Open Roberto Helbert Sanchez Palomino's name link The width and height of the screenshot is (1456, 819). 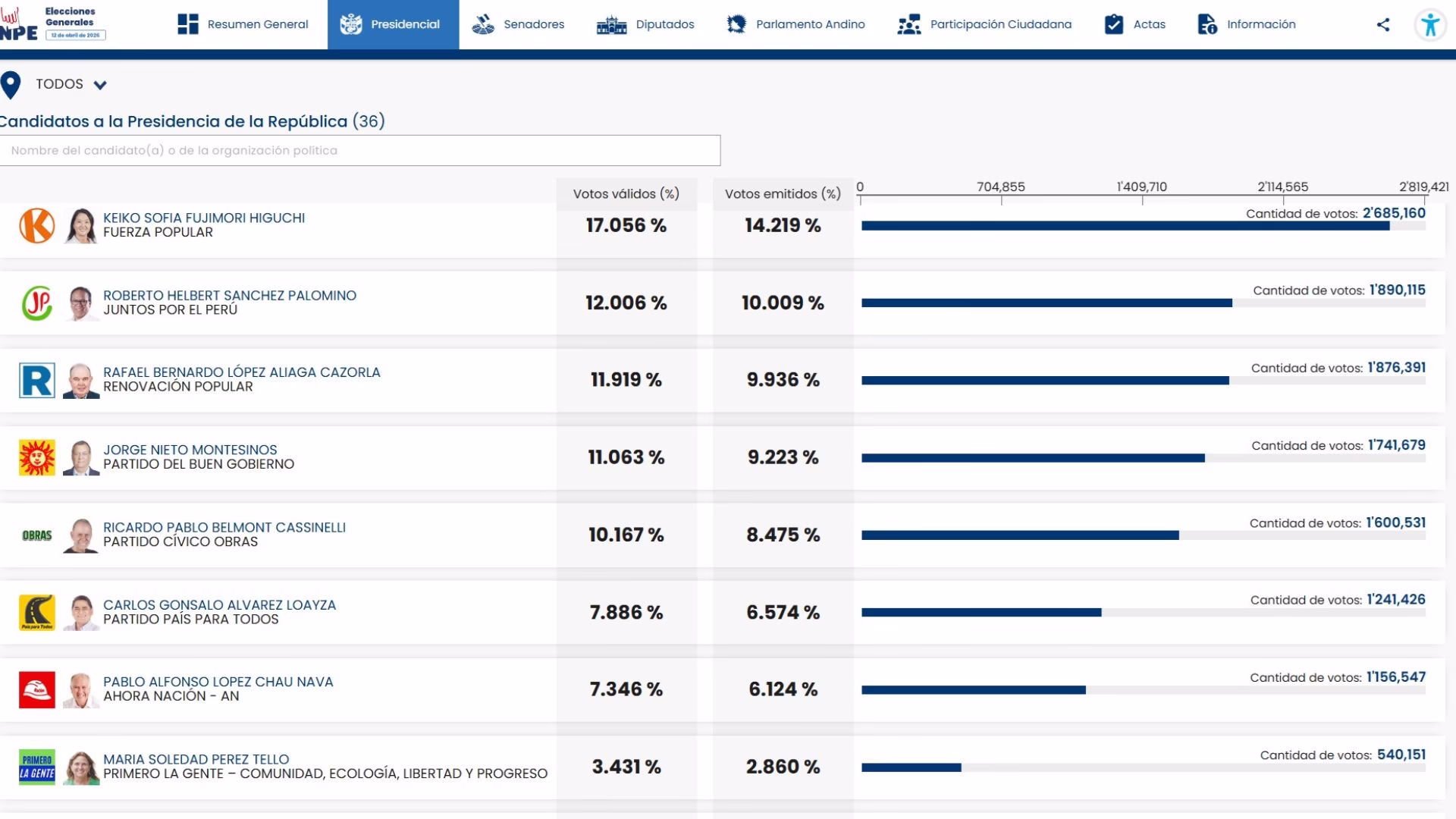230,295
